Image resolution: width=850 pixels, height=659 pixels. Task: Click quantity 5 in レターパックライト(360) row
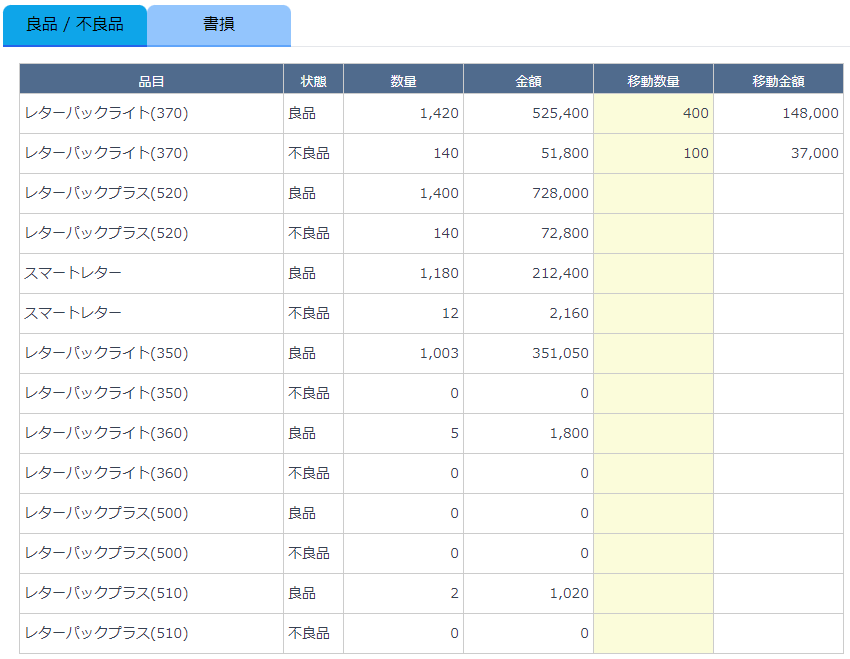pos(454,434)
